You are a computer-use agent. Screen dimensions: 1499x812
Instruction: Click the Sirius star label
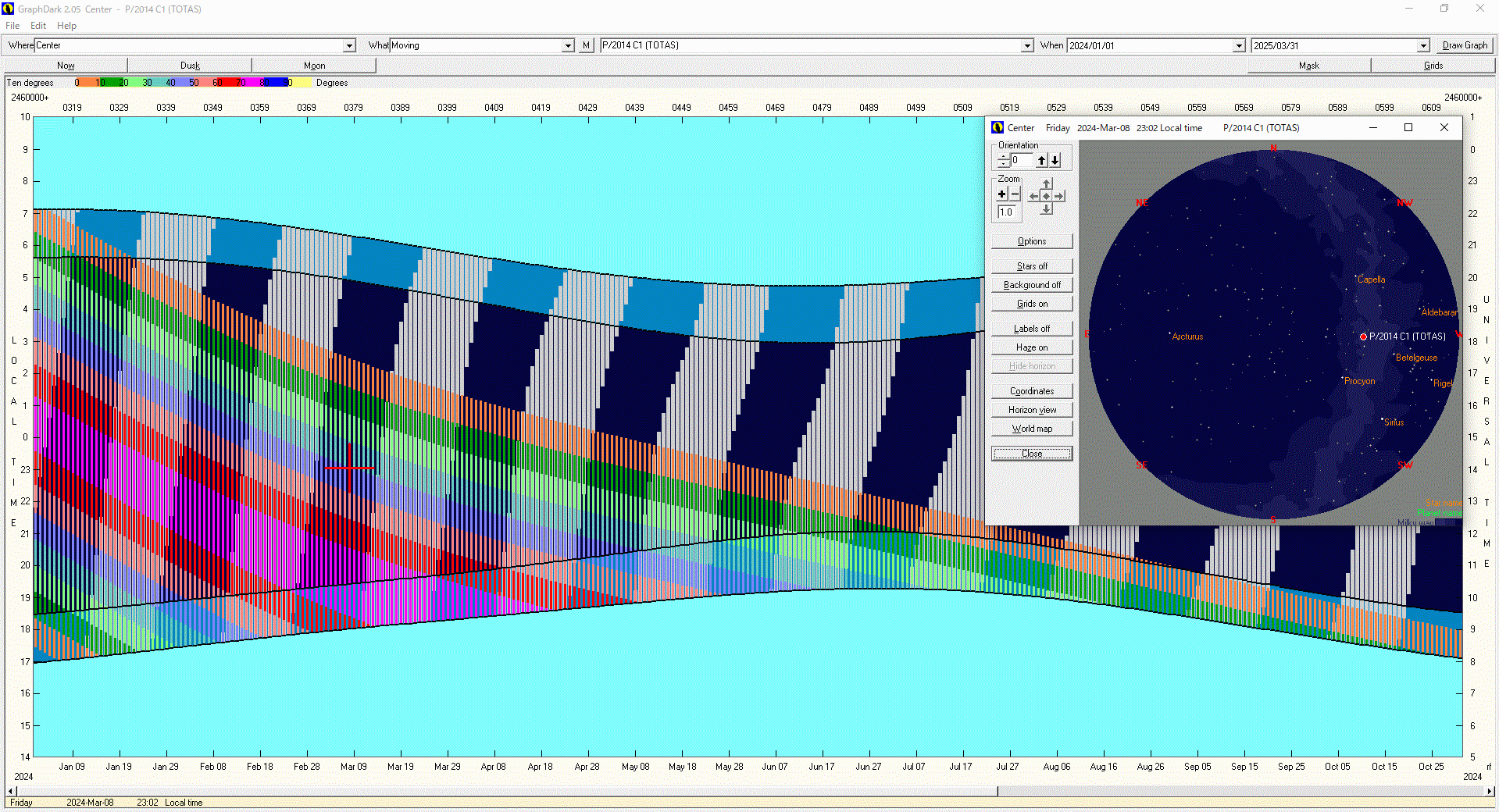pos(1394,422)
